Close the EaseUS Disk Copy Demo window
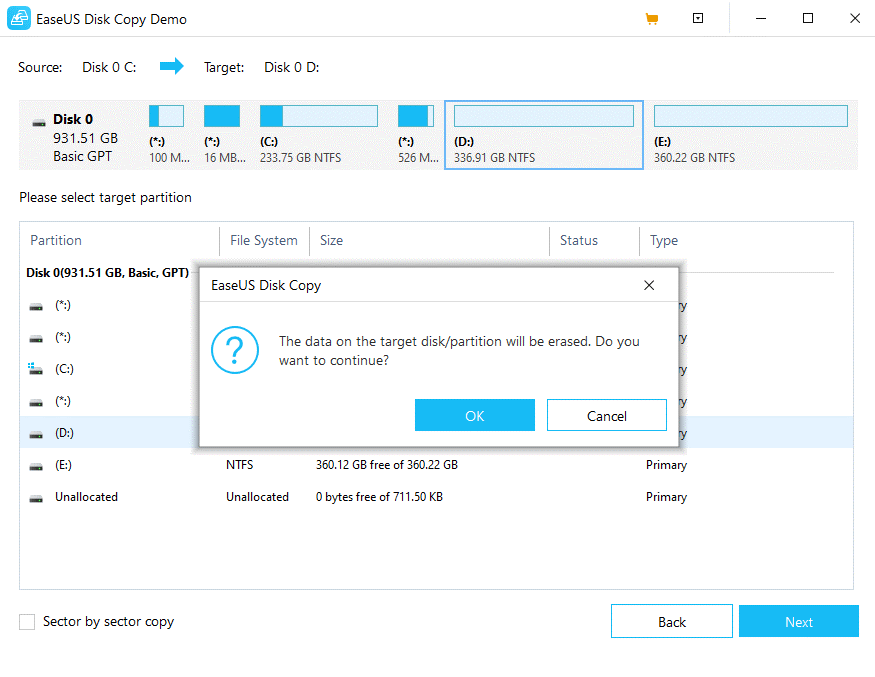 pos(854,18)
